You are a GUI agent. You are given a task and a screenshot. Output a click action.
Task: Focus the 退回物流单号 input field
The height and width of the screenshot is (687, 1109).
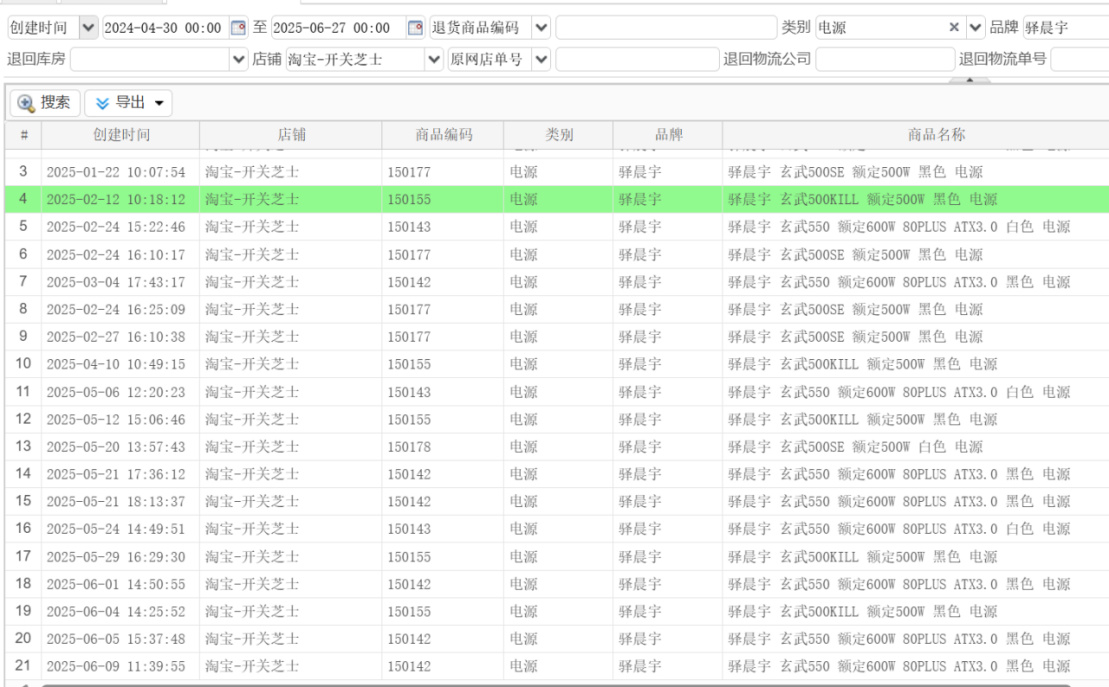(x=1079, y=59)
